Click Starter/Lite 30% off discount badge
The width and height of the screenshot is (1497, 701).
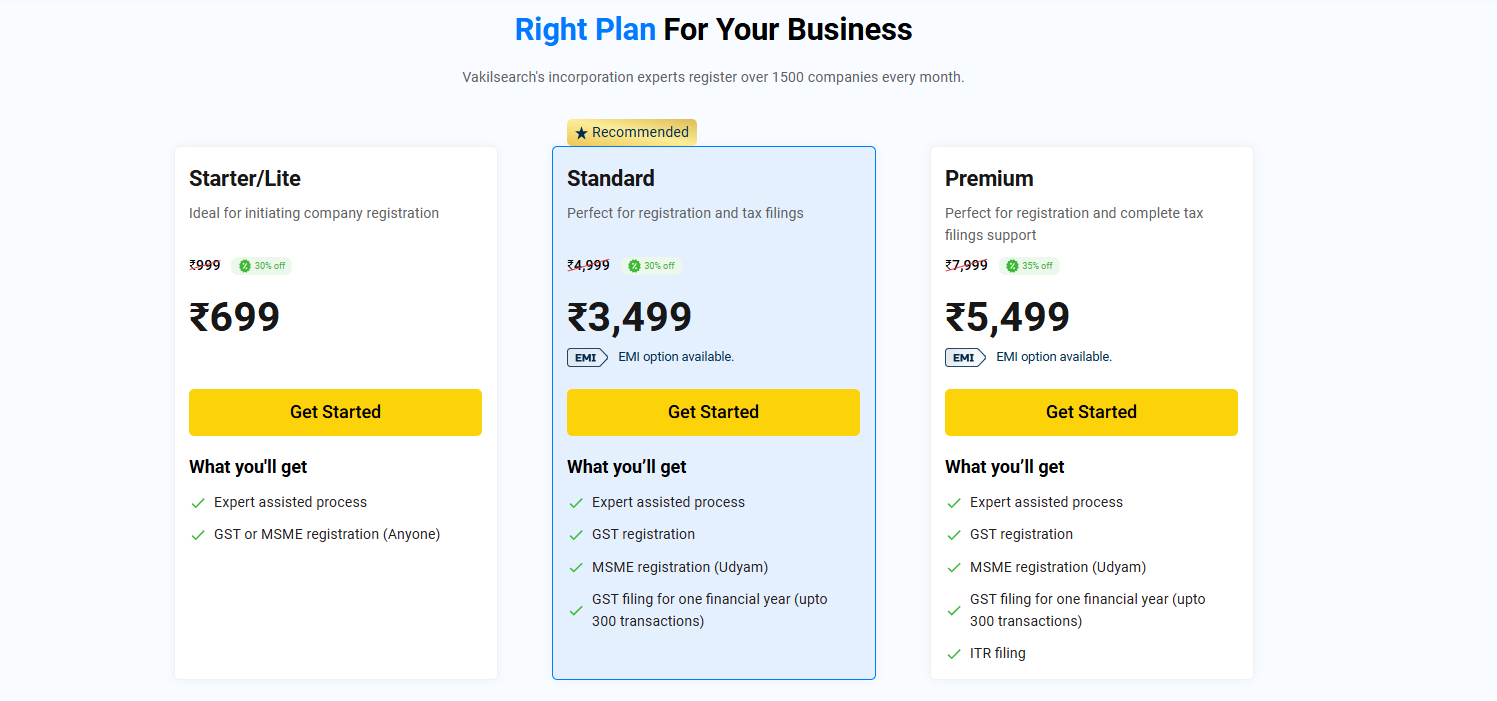(x=262, y=266)
